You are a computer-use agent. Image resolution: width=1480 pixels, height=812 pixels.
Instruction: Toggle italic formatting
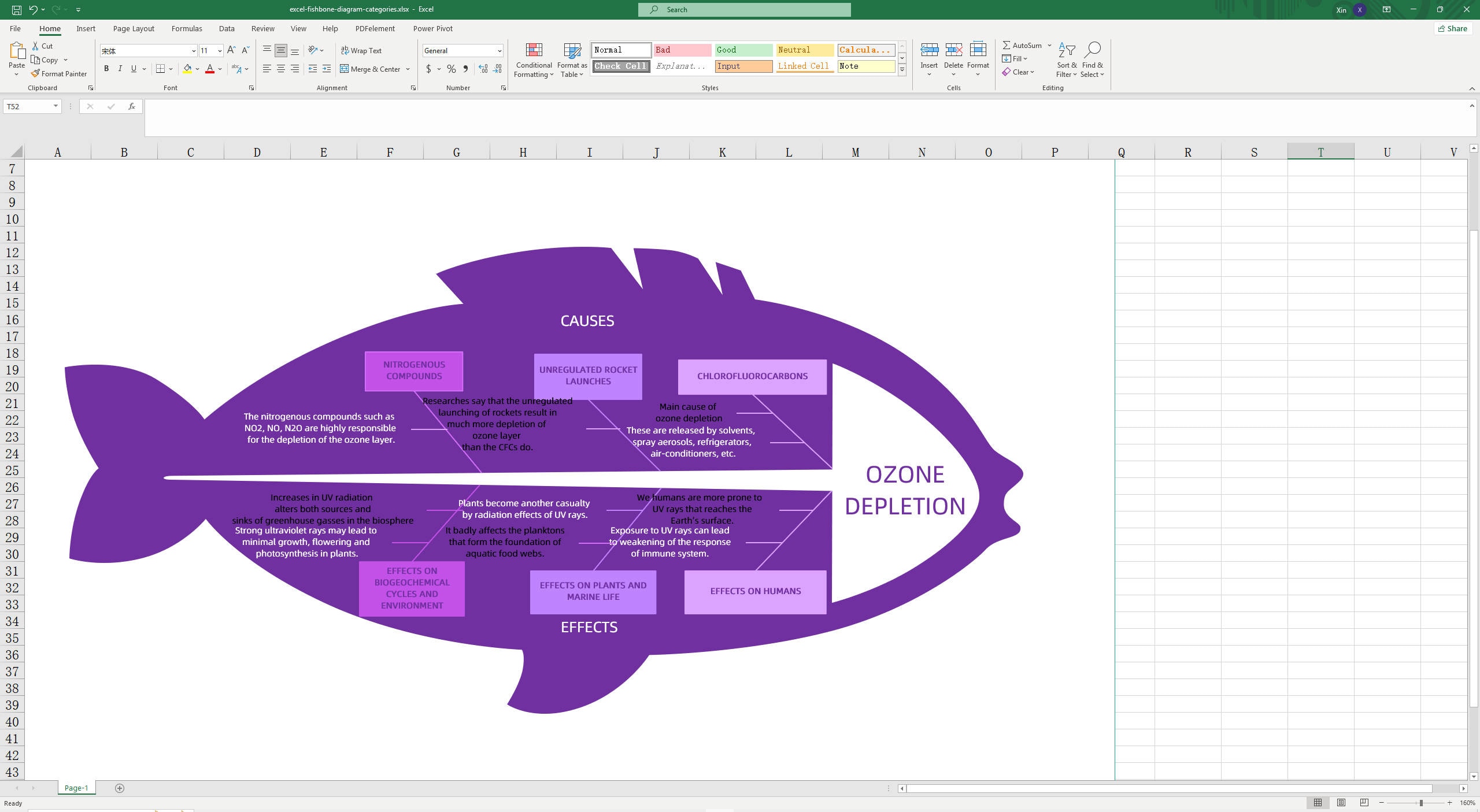[x=120, y=69]
